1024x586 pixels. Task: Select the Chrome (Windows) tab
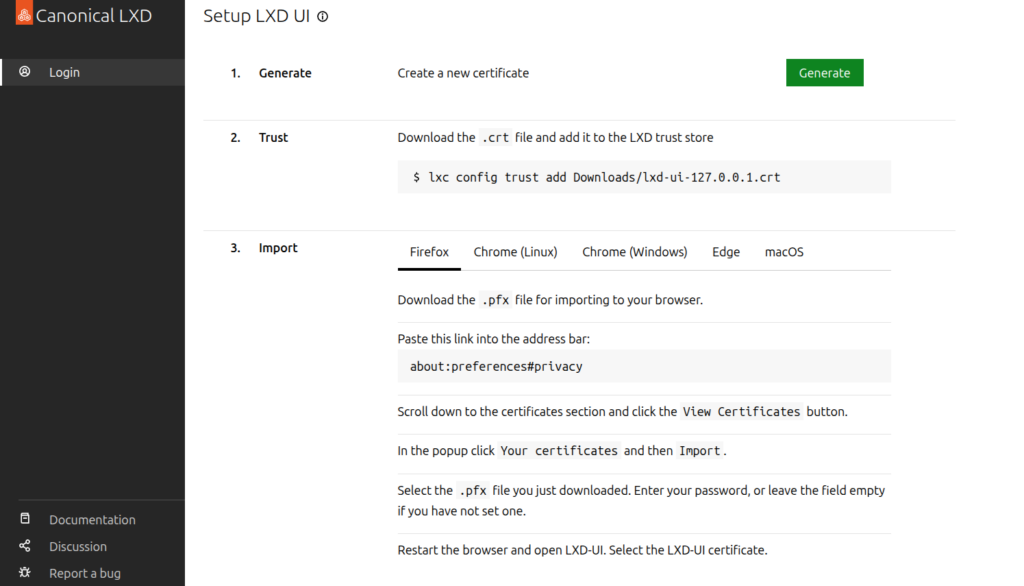coord(634,252)
